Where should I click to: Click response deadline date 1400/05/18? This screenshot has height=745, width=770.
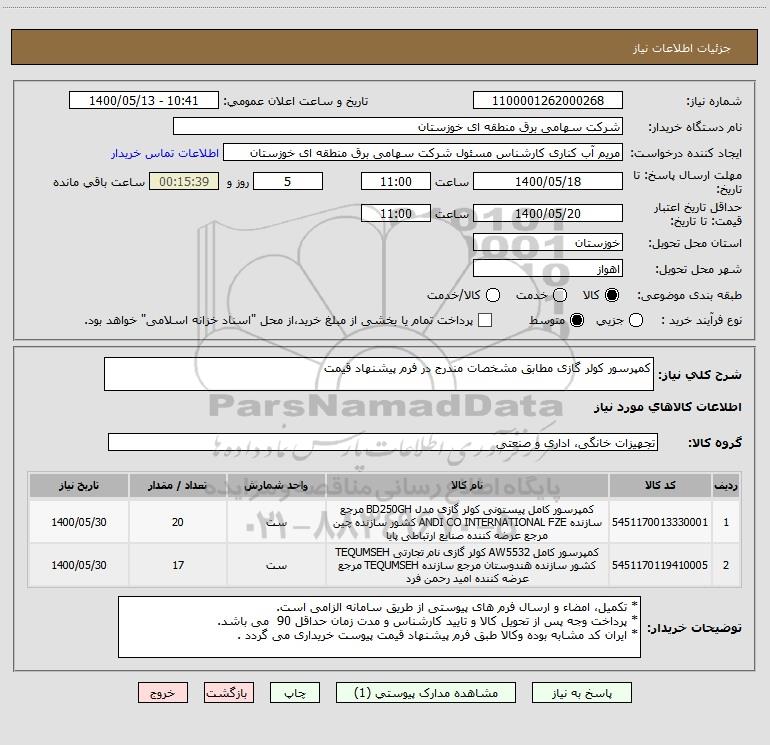[x=548, y=181]
